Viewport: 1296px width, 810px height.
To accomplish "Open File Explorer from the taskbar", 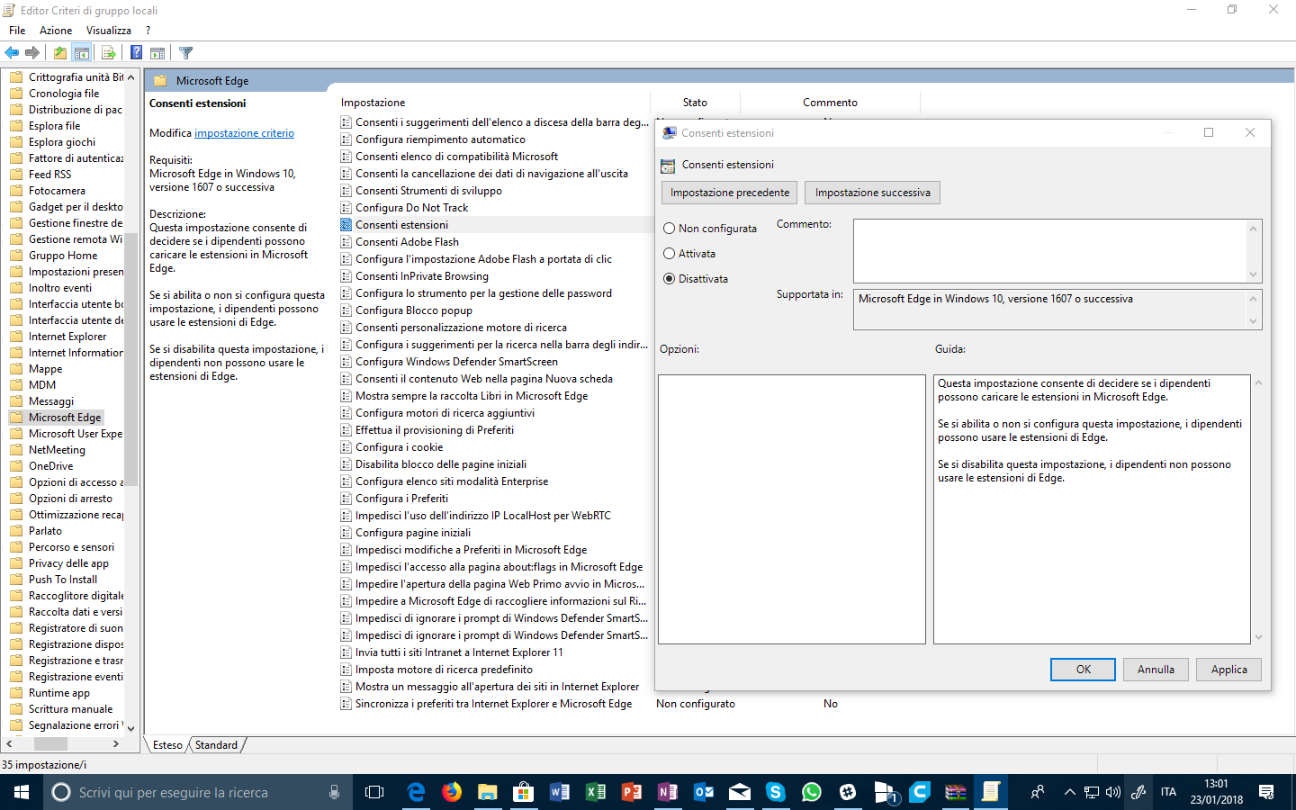I will click(x=487, y=792).
